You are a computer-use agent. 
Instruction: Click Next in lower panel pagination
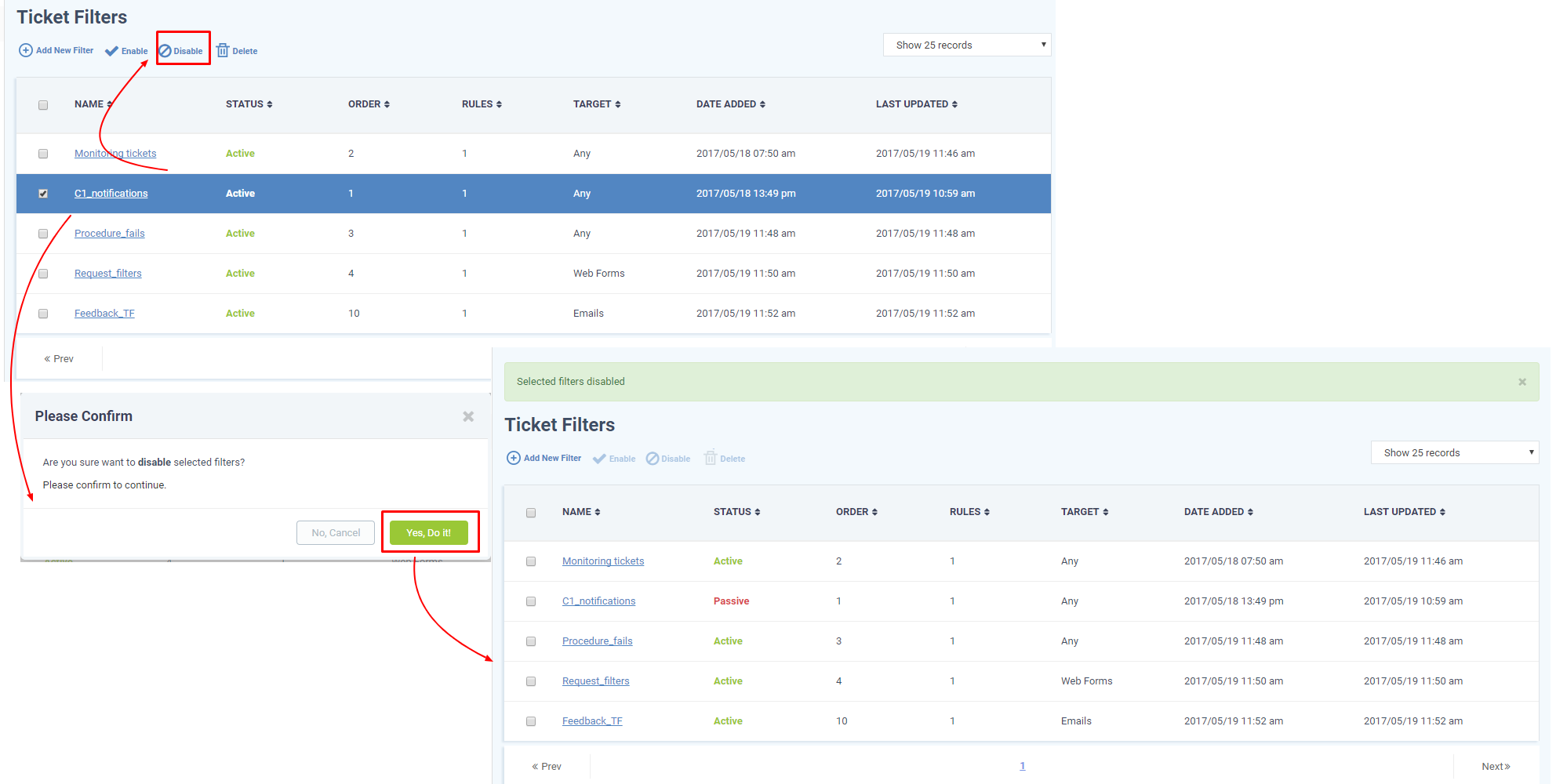pos(1496,767)
